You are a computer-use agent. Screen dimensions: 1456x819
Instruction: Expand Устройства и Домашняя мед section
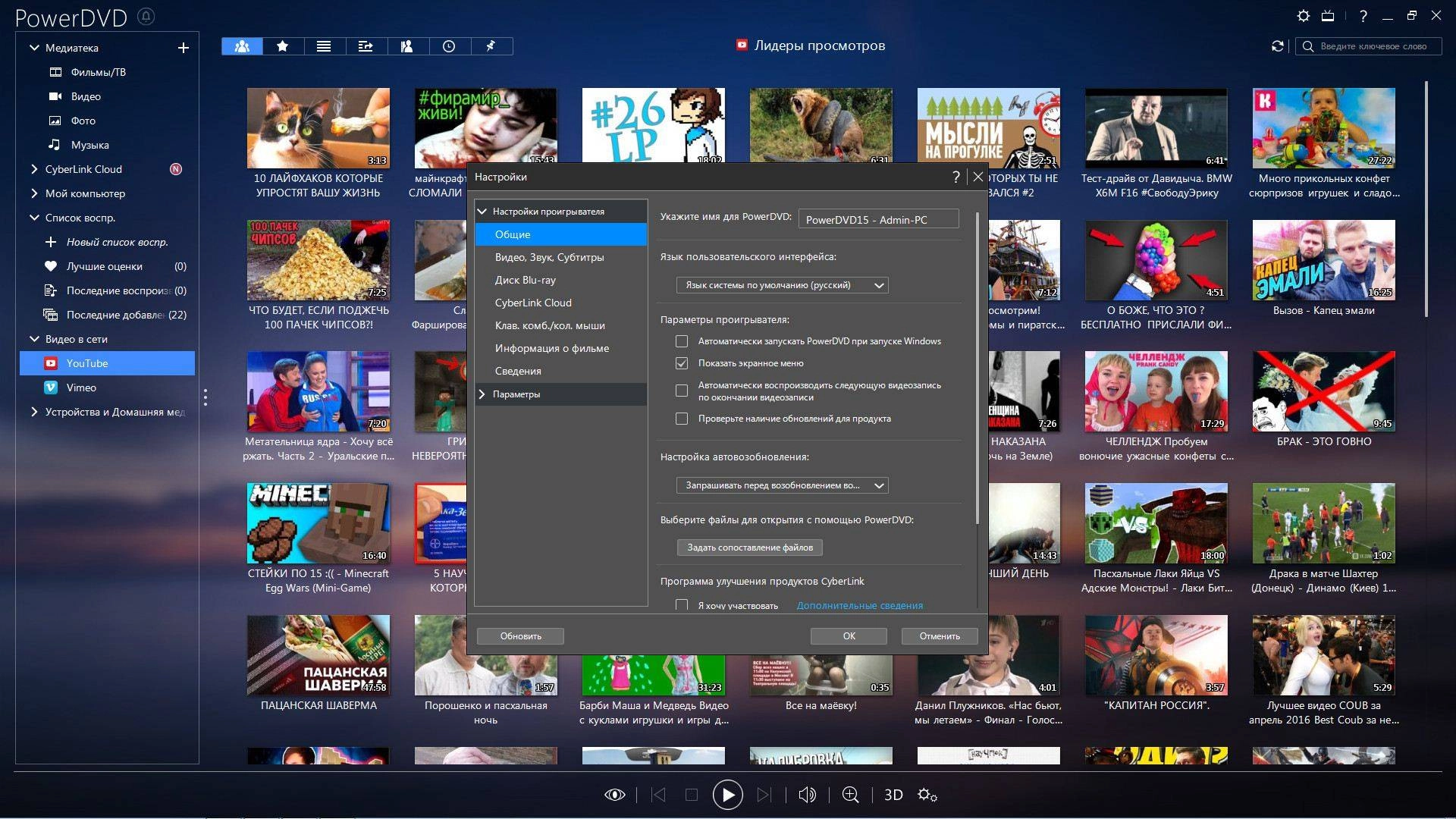[34, 412]
